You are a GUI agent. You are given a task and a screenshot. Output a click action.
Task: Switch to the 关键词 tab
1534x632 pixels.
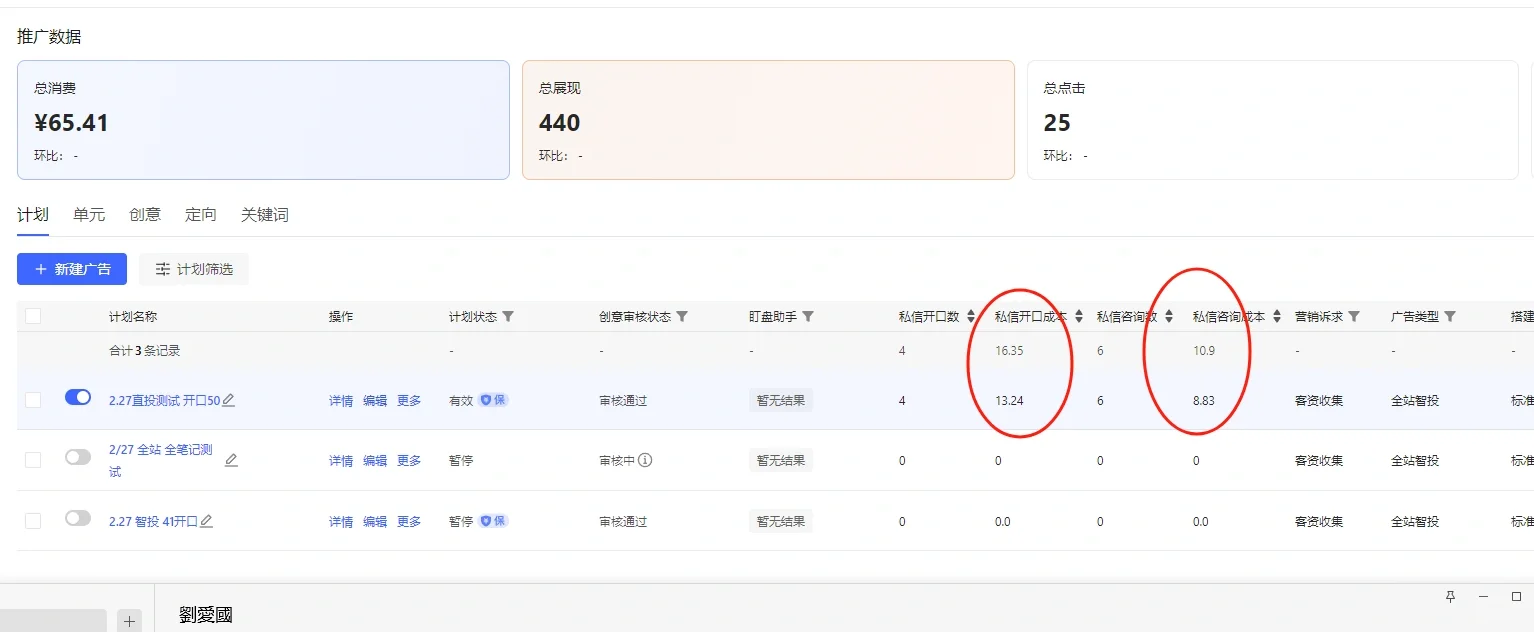tap(265, 215)
